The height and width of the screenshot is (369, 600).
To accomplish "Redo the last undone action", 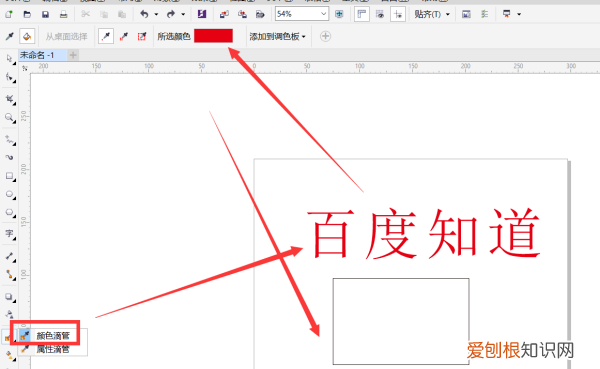I will (x=171, y=15).
